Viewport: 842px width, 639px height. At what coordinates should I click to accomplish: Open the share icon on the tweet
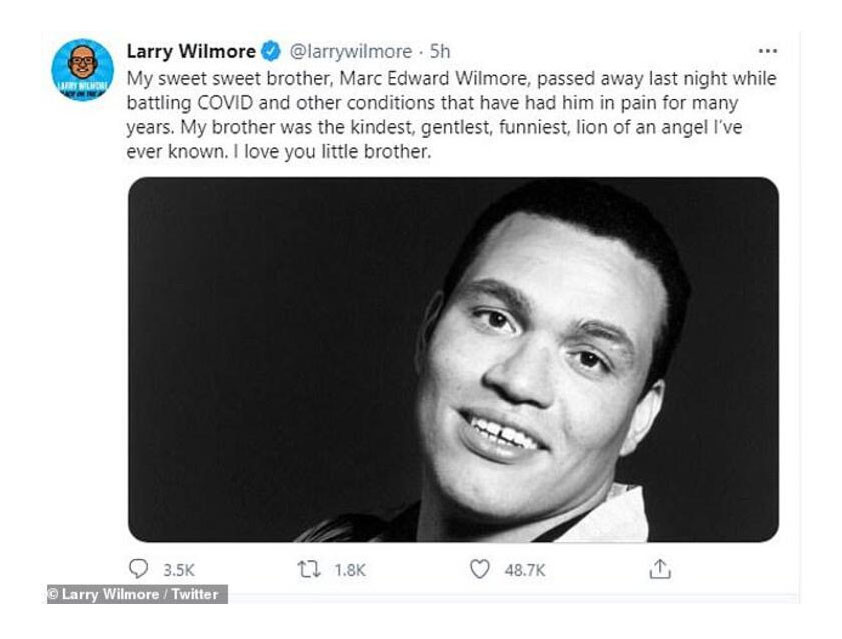click(x=659, y=568)
